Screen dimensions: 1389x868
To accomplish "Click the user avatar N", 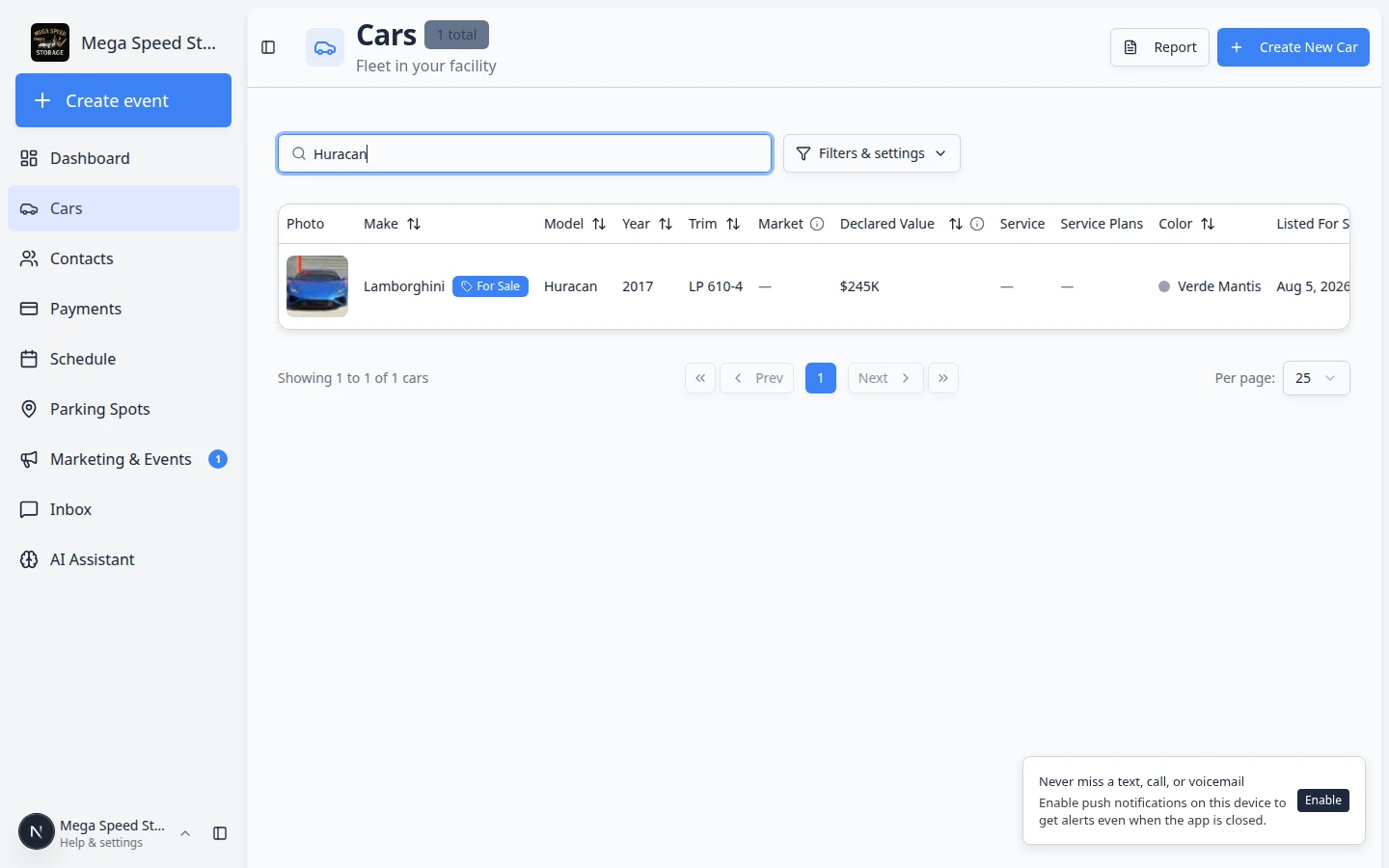I will point(37,831).
